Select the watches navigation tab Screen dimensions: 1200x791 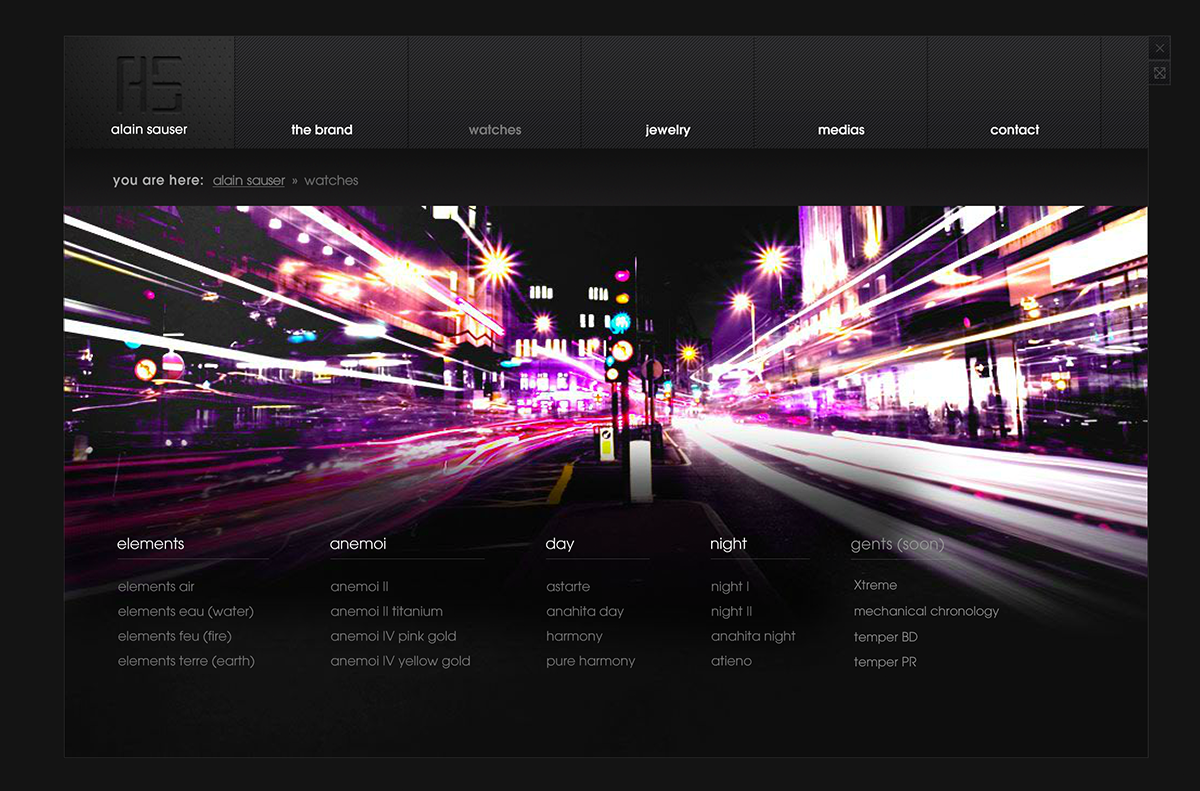click(494, 130)
